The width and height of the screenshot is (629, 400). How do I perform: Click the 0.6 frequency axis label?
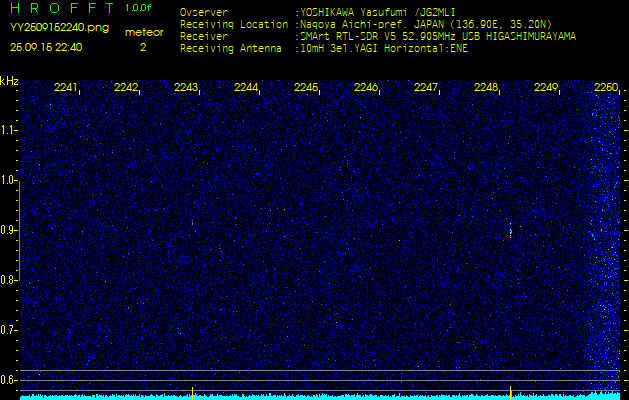pyautogui.click(x=9, y=380)
